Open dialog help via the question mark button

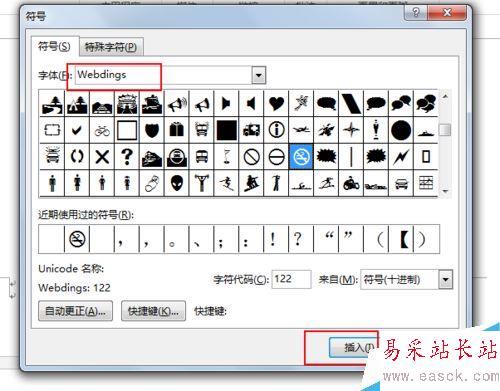click(415, 13)
